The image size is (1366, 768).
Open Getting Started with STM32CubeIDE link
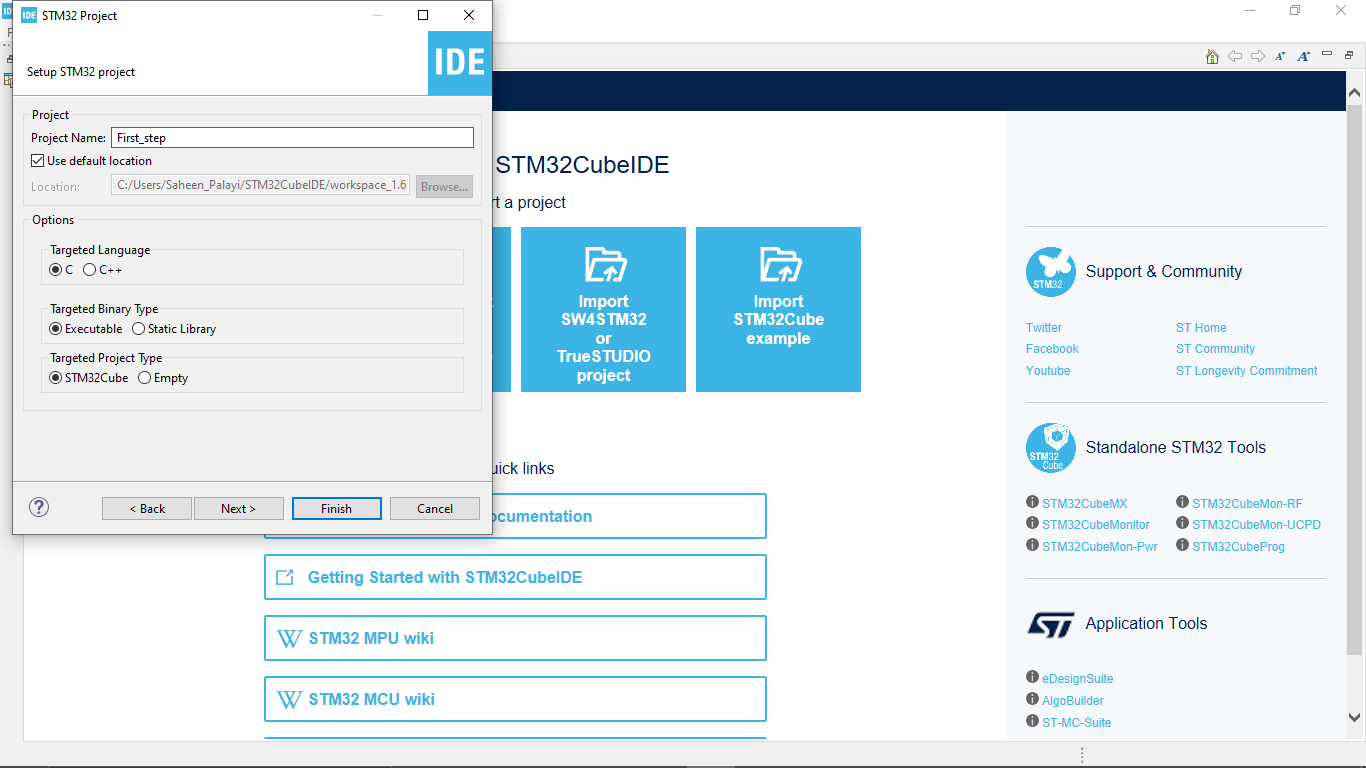pos(515,577)
